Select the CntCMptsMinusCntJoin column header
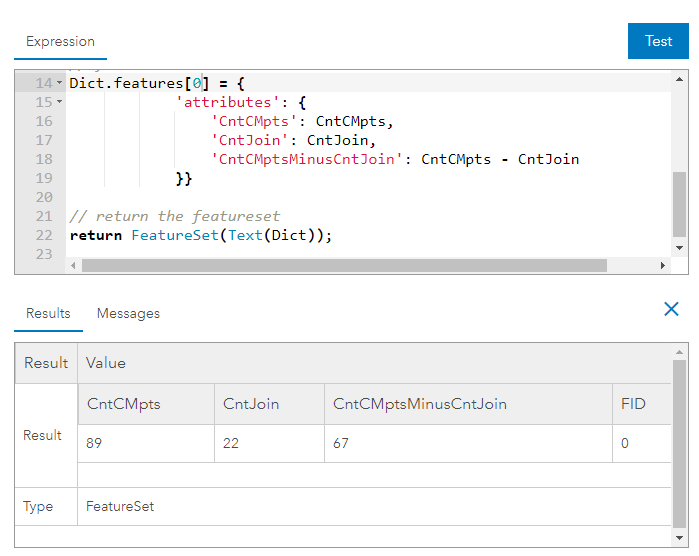The width and height of the screenshot is (699, 556). [x=420, y=404]
